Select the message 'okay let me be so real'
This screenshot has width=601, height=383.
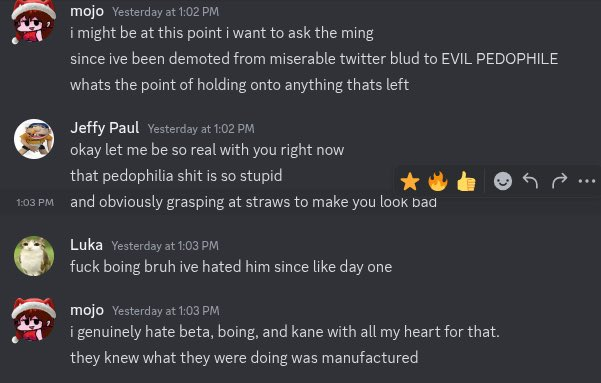pyautogui.click(x=207, y=150)
